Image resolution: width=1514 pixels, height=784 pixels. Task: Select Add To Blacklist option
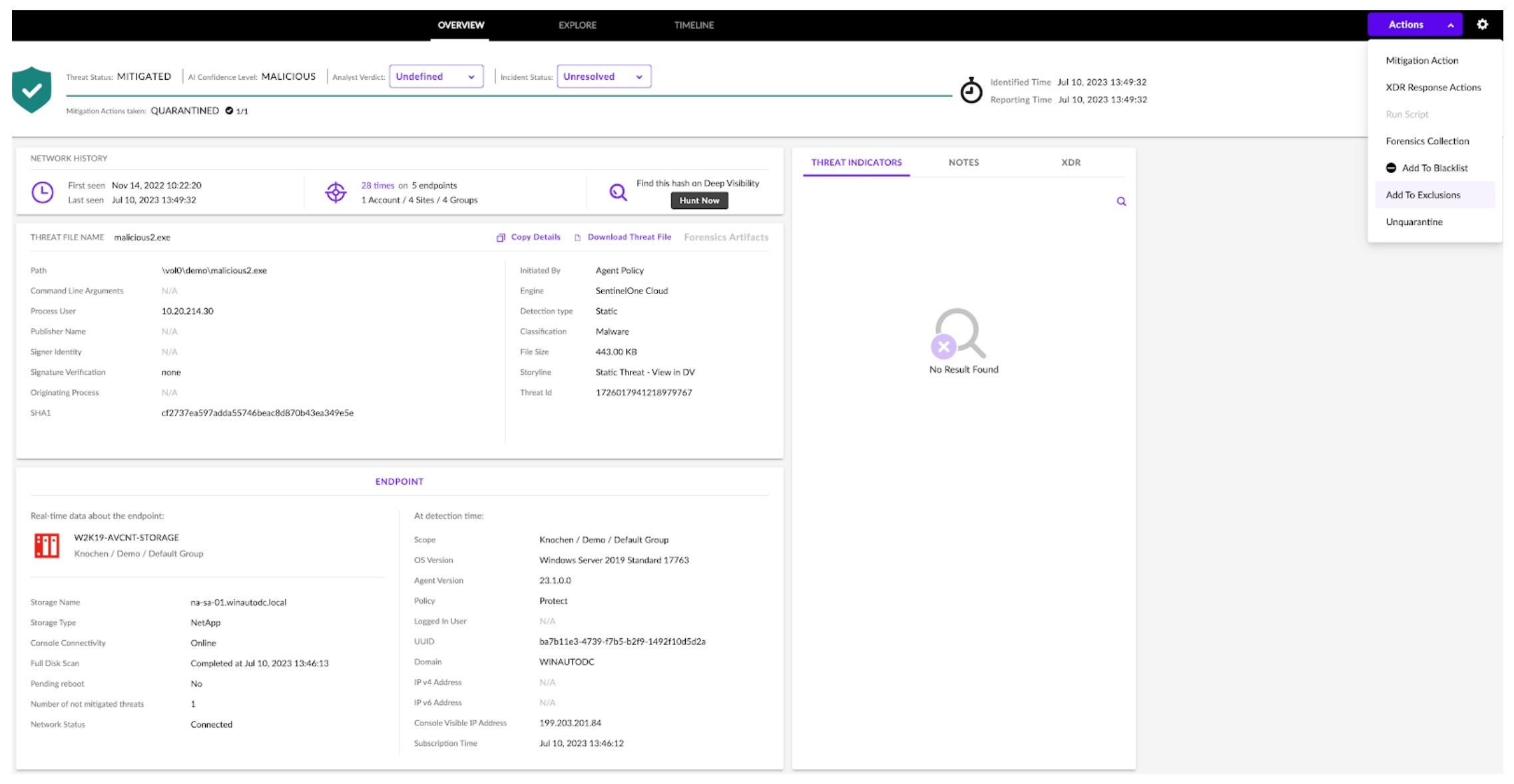coord(1434,168)
